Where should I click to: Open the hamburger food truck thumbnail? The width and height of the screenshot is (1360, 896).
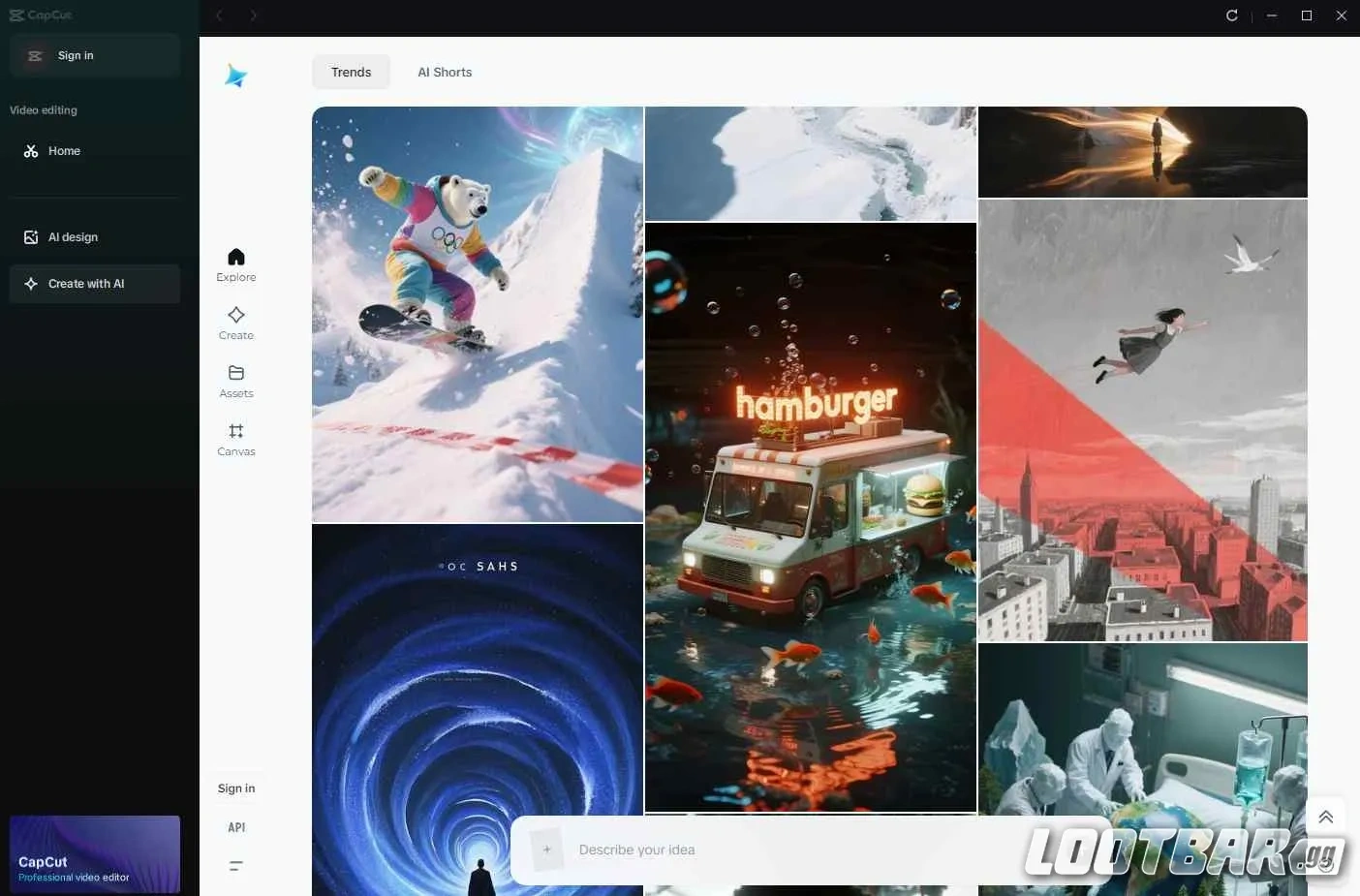811,517
